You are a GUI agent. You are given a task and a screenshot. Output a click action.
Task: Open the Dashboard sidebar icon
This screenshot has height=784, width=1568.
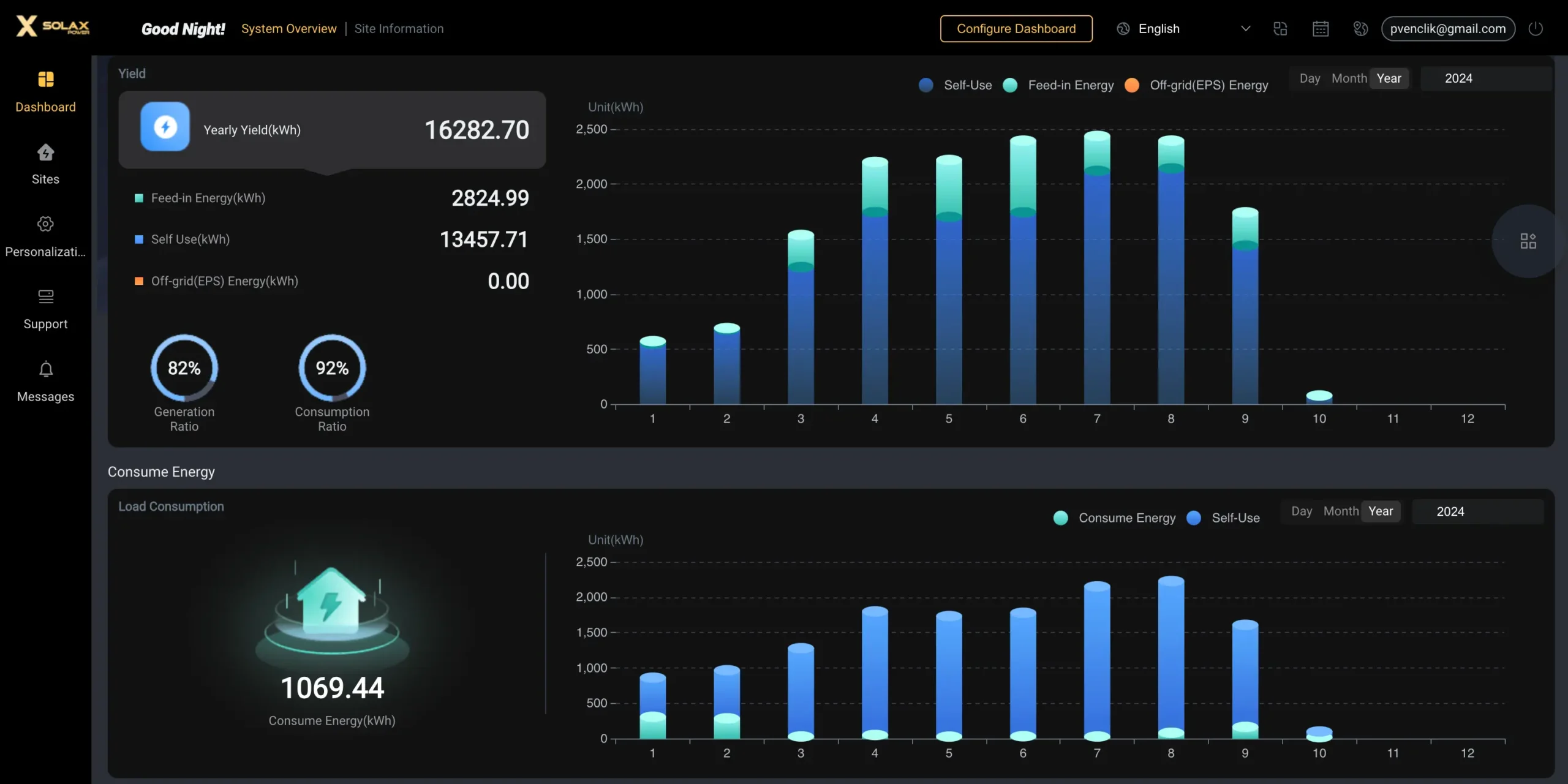pos(45,80)
